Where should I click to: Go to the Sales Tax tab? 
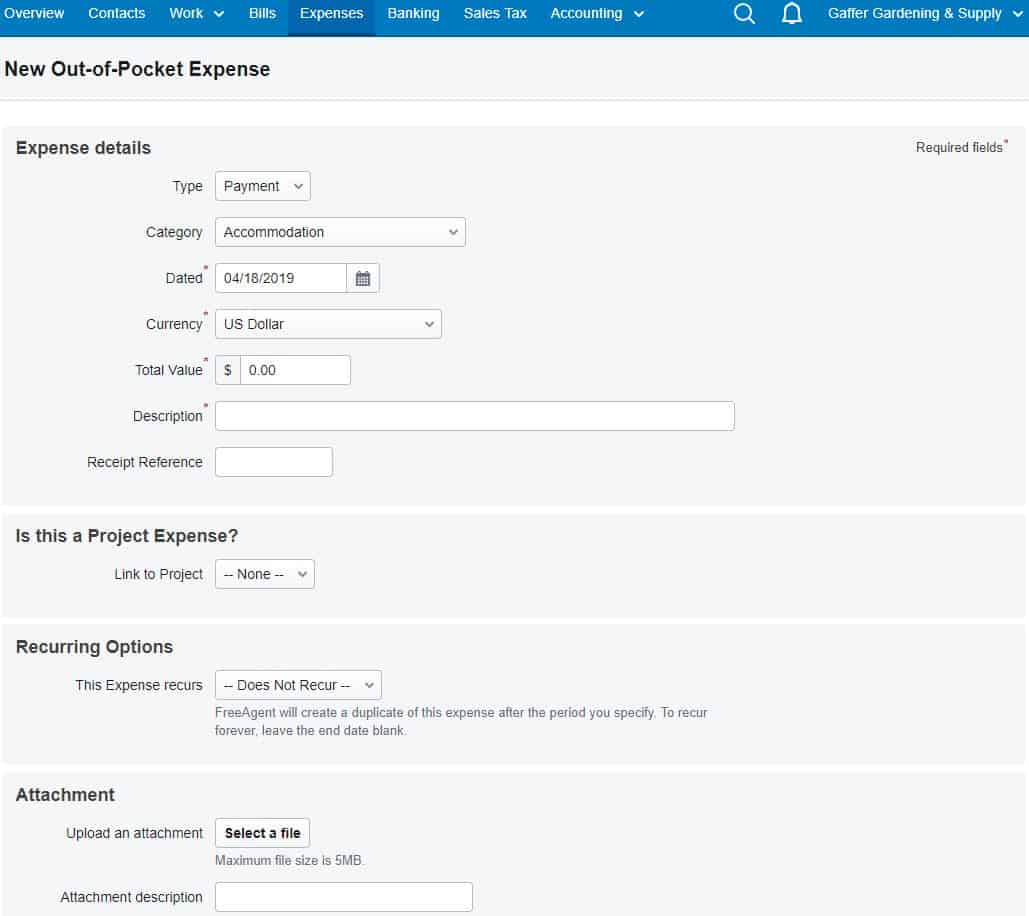(495, 13)
